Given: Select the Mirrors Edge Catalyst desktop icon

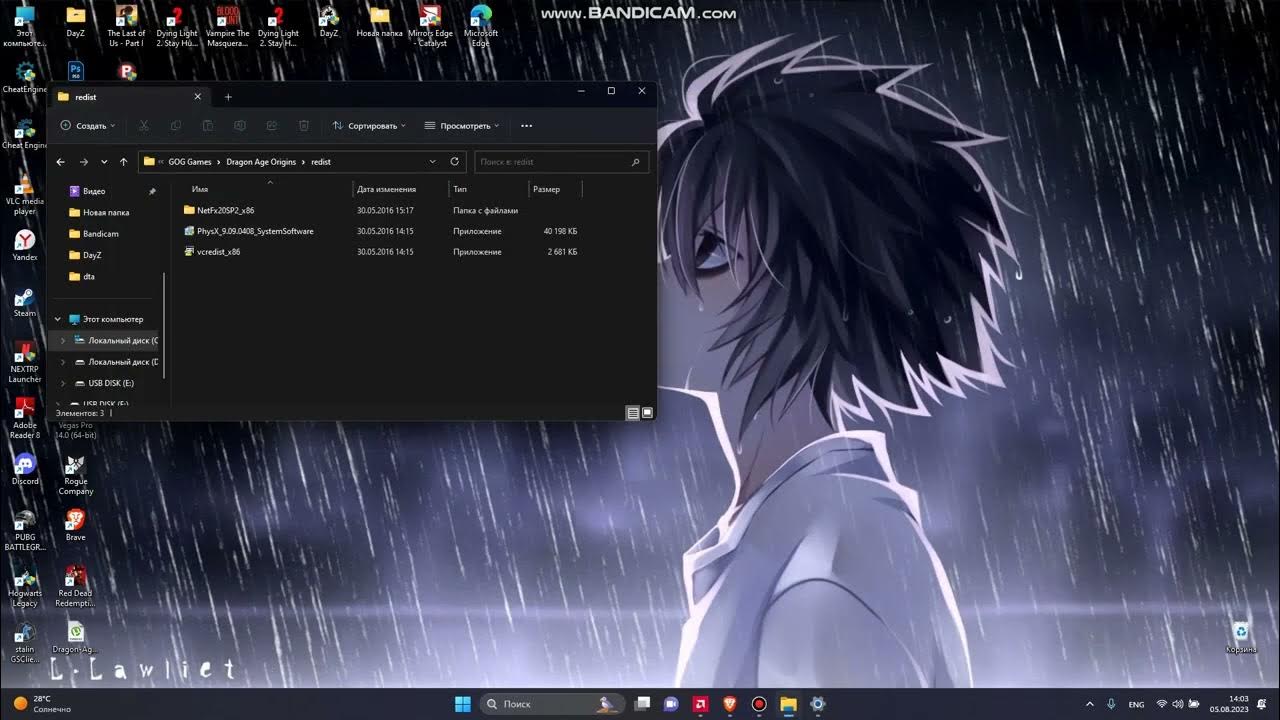Looking at the screenshot, I should point(430,26).
